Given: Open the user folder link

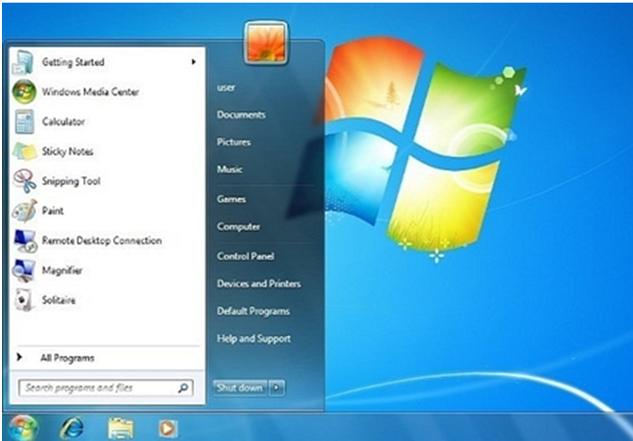Looking at the screenshot, I should pyautogui.click(x=226, y=88).
